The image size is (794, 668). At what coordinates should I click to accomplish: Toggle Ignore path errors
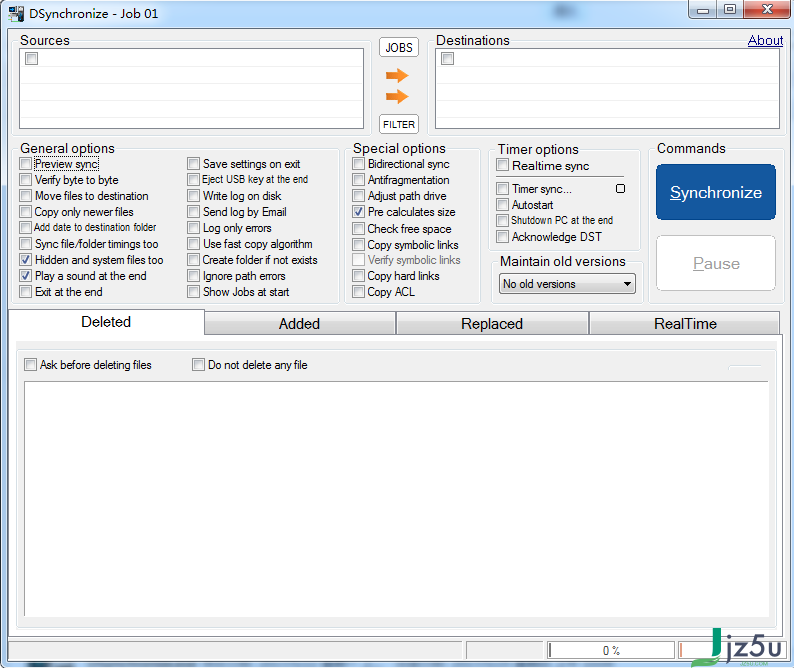pyautogui.click(x=193, y=276)
